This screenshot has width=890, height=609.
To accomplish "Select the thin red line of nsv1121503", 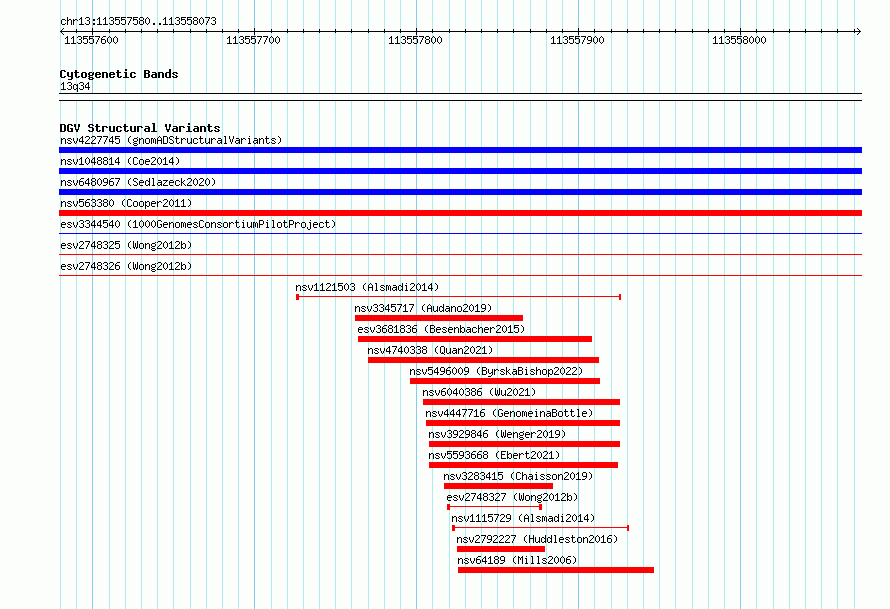I will [x=459, y=297].
